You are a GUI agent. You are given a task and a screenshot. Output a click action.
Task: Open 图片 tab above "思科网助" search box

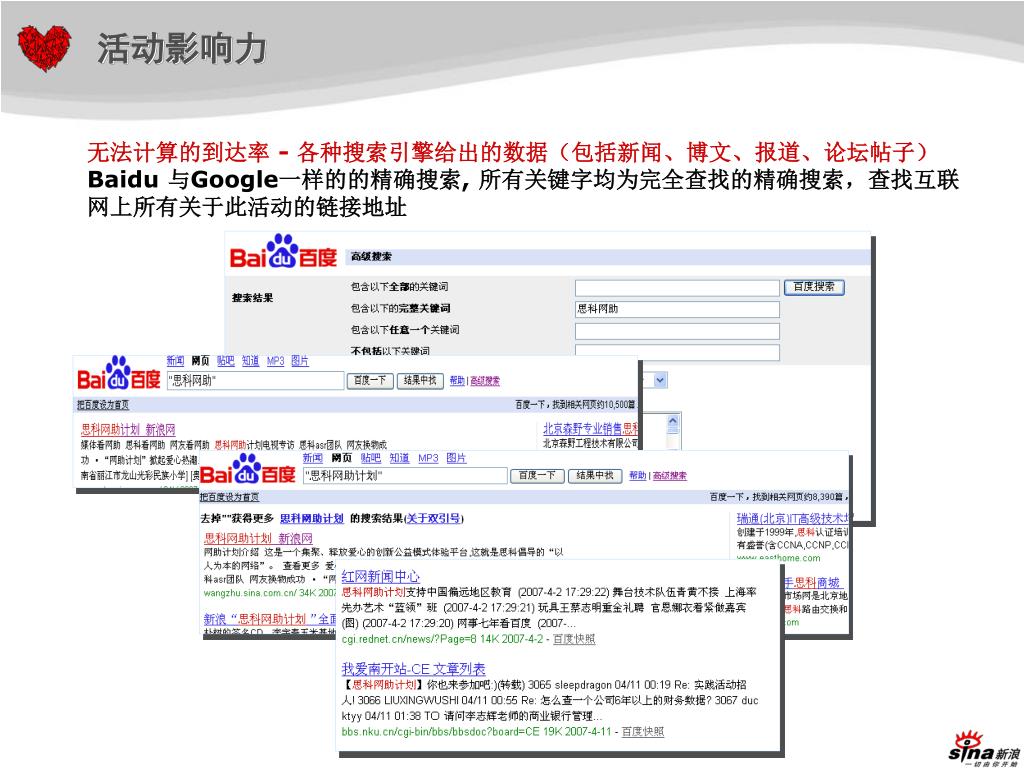300,360
